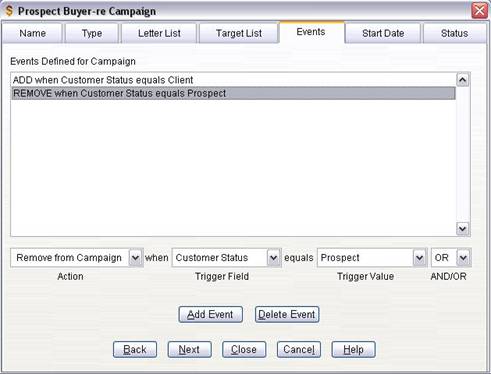Open the Trigger Field dropdown arrow
The image size is (491, 374).
point(274,258)
